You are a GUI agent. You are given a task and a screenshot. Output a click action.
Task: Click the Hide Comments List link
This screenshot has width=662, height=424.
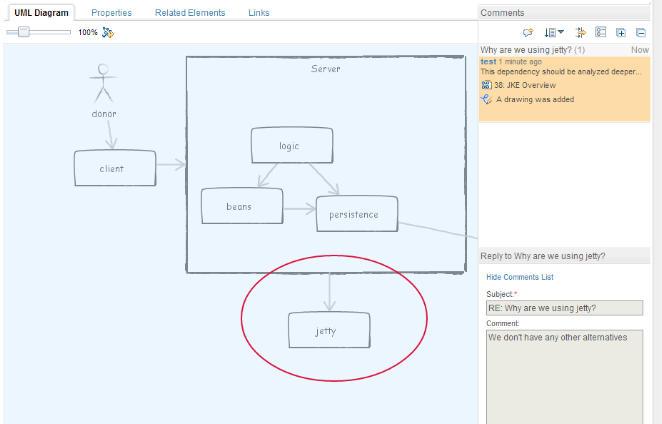click(x=519, y=277)
